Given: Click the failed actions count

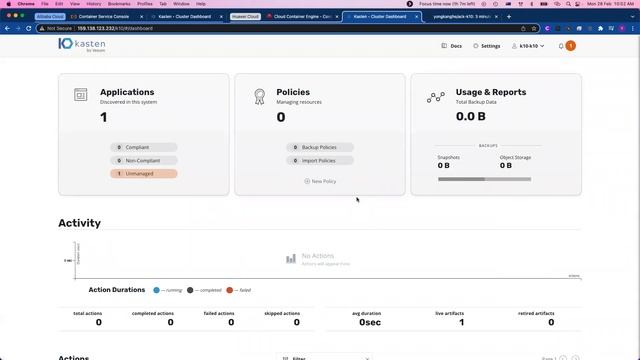Looking at the screenshot, I should (x=231, y=322).
